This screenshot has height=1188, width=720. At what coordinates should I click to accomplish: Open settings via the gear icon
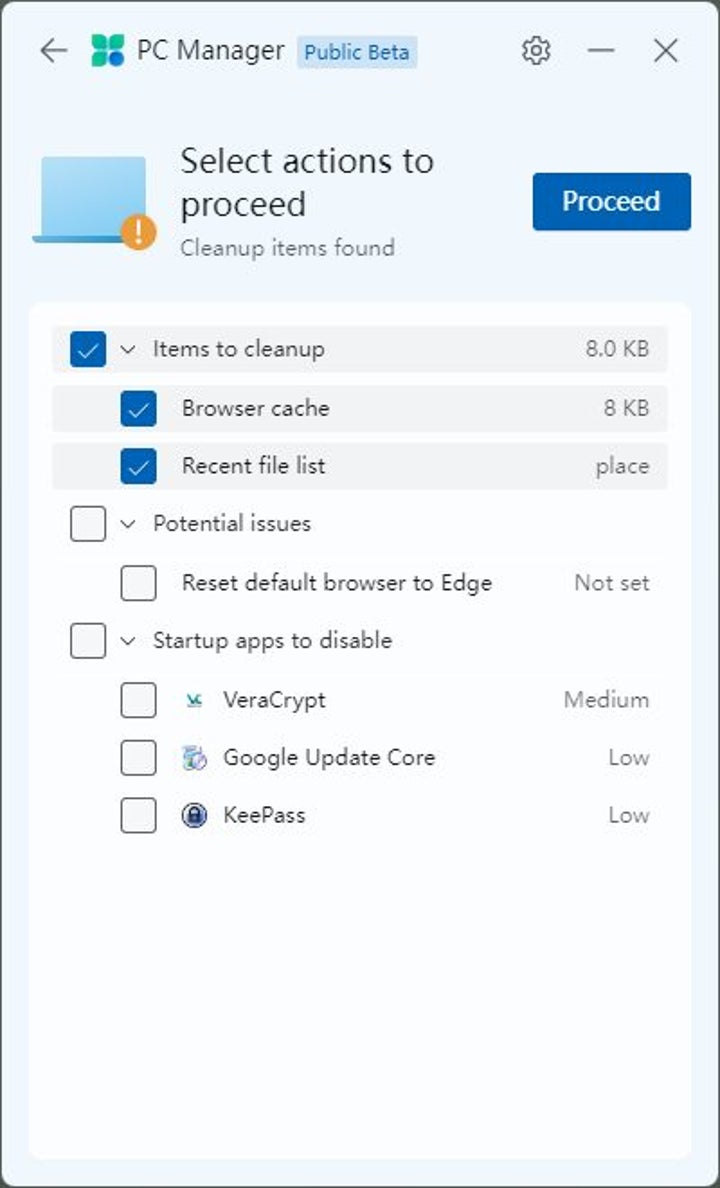(x=536, y=51)
